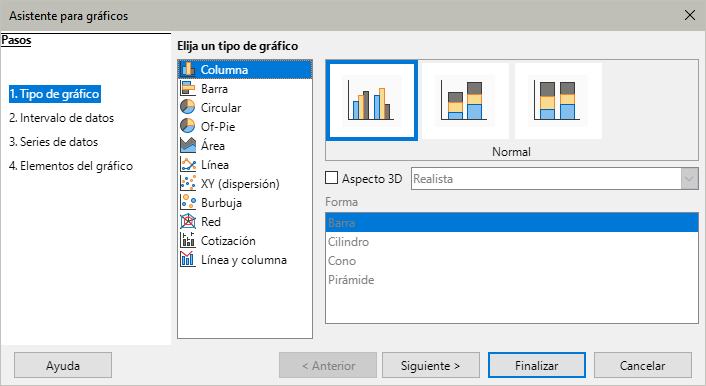The image size is (706, 386).
Task: Pick the Cotización stock chart icon
Action: tap(188, 240)
